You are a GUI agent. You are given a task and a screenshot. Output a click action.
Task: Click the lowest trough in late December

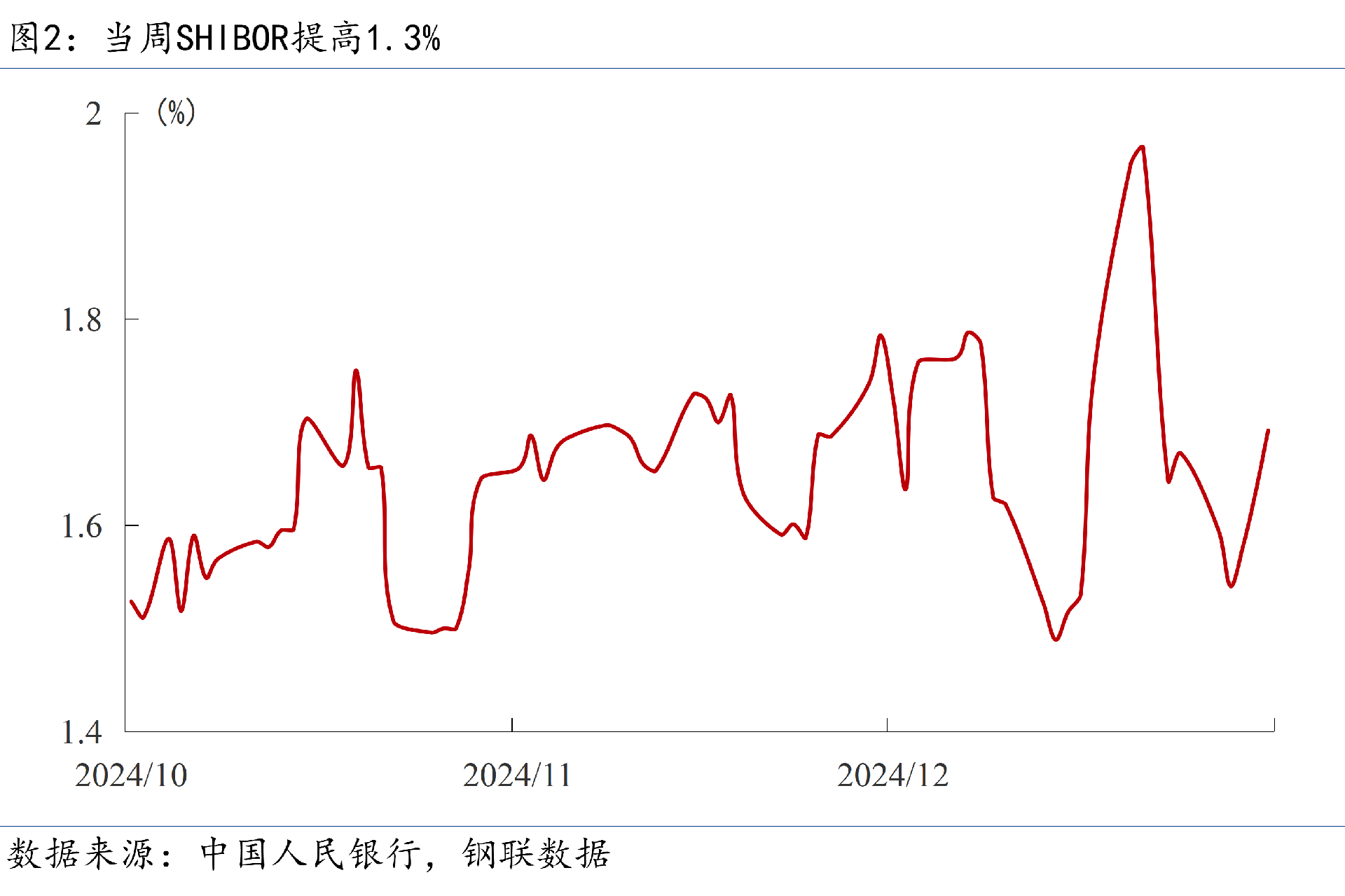coord(1056,639)
